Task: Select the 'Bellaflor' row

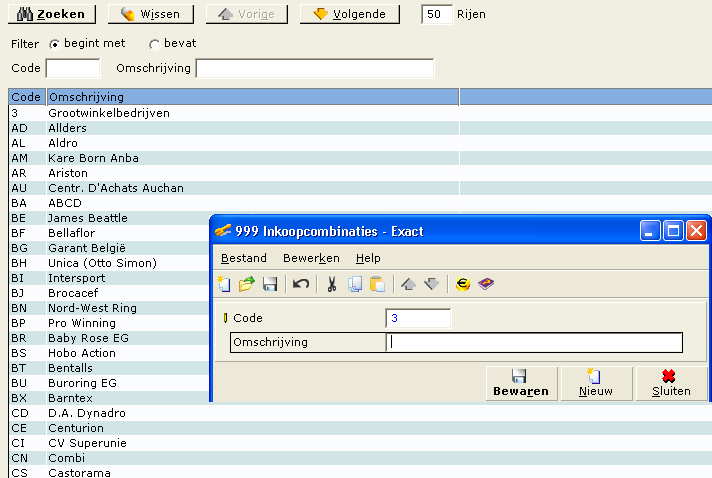Action: pyautogui.click(x=109, y=233)
